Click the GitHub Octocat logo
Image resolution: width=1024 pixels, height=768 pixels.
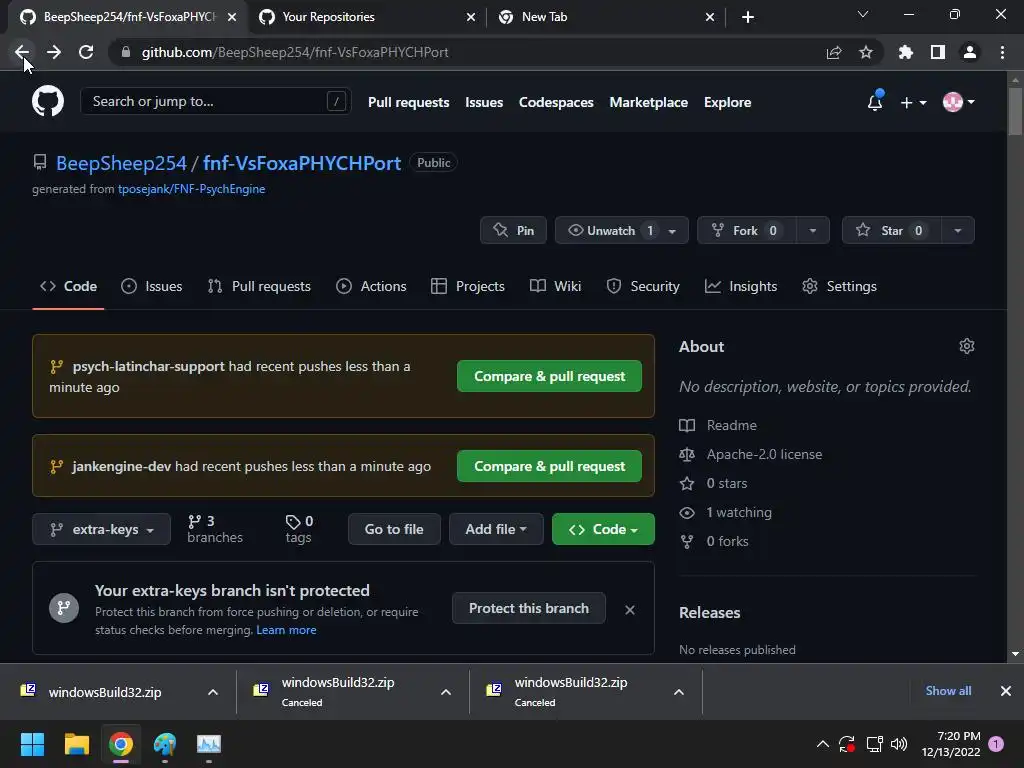(48, 102)
